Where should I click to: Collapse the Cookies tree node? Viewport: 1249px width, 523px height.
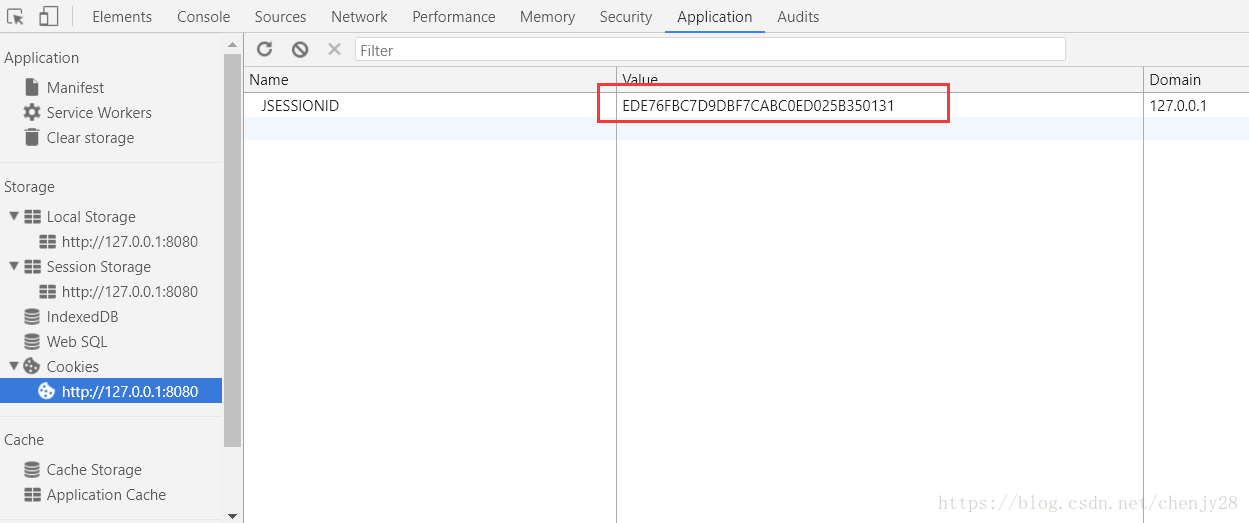14,366
